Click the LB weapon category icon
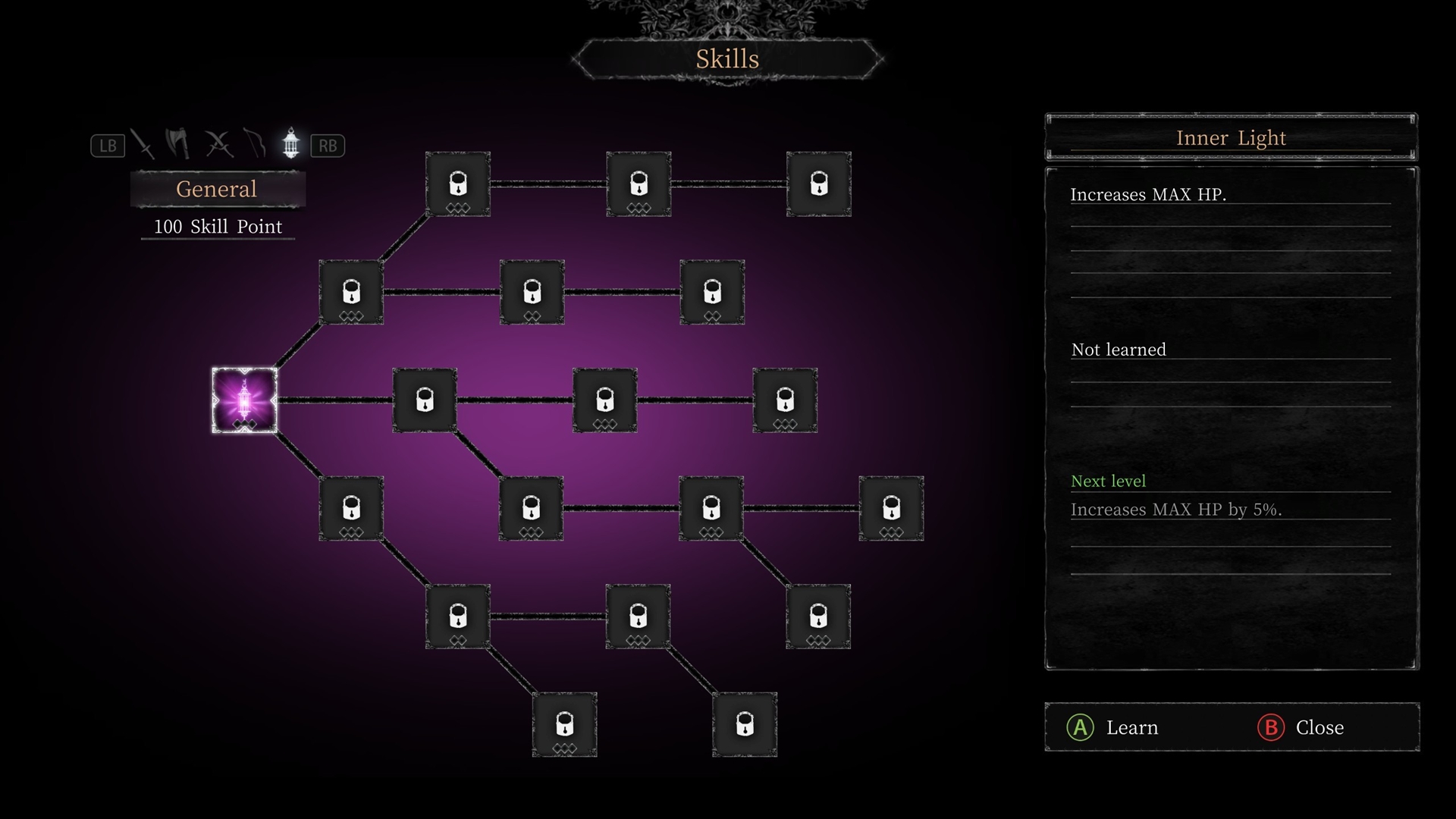1456x819 pixels. point(107,145)
